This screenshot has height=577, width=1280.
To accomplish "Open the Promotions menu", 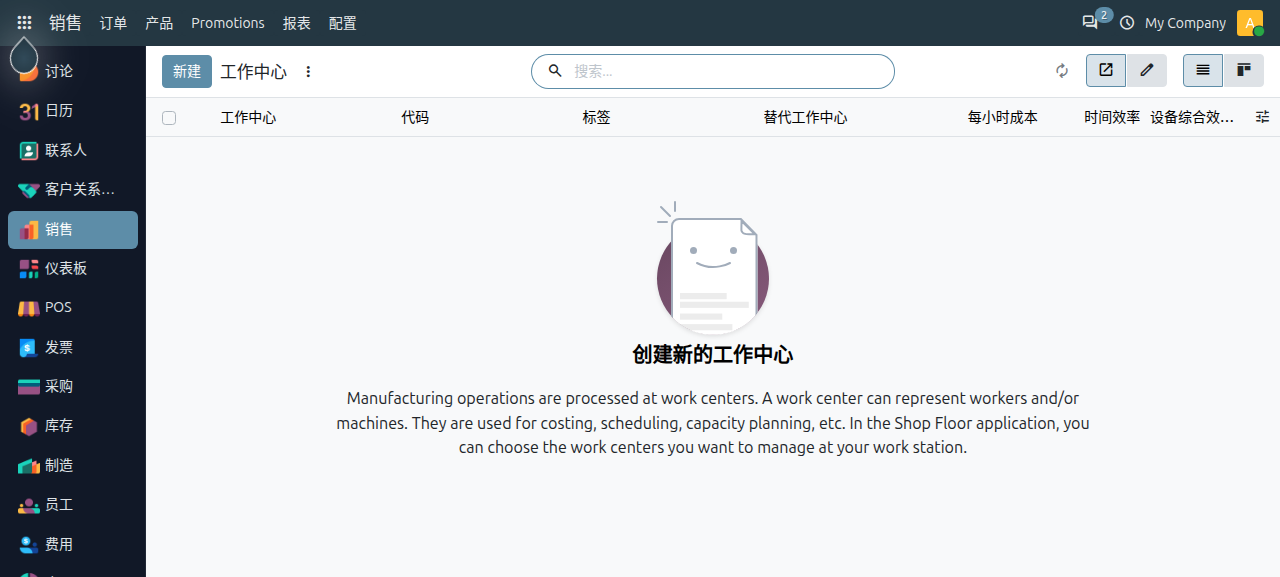I will [228, 23].
